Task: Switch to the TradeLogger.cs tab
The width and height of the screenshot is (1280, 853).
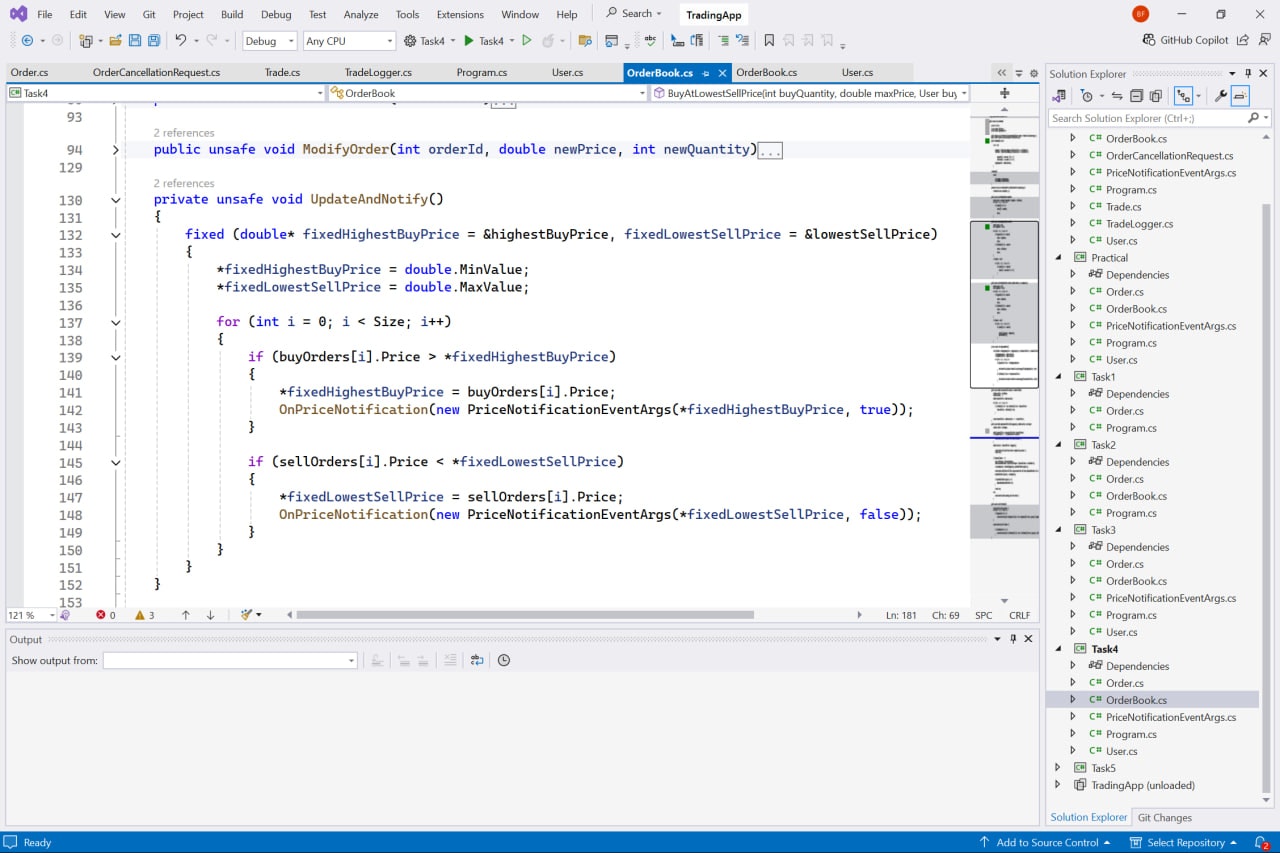Action: coord(378,72)
